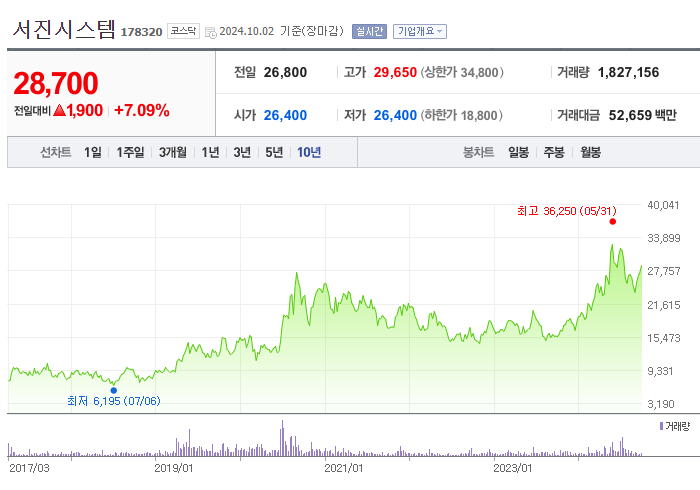This screenshot has width=700, height=490.
Task: Show the 주봉 weekly candle chart
Action: tap(554, 152)
